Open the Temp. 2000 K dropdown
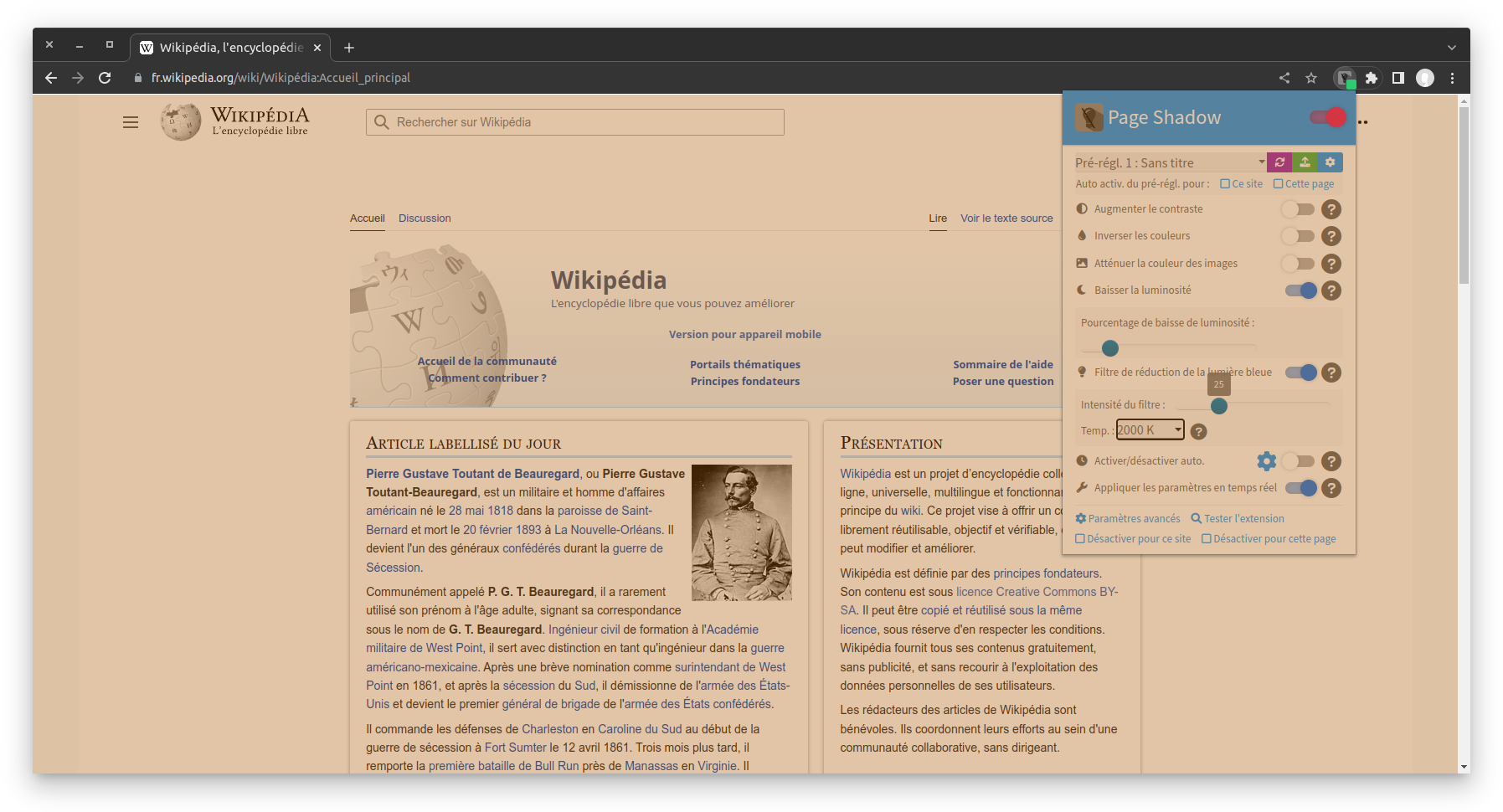The height and width of the screenshot is (812, 1503). click(x=1150, y=430)
